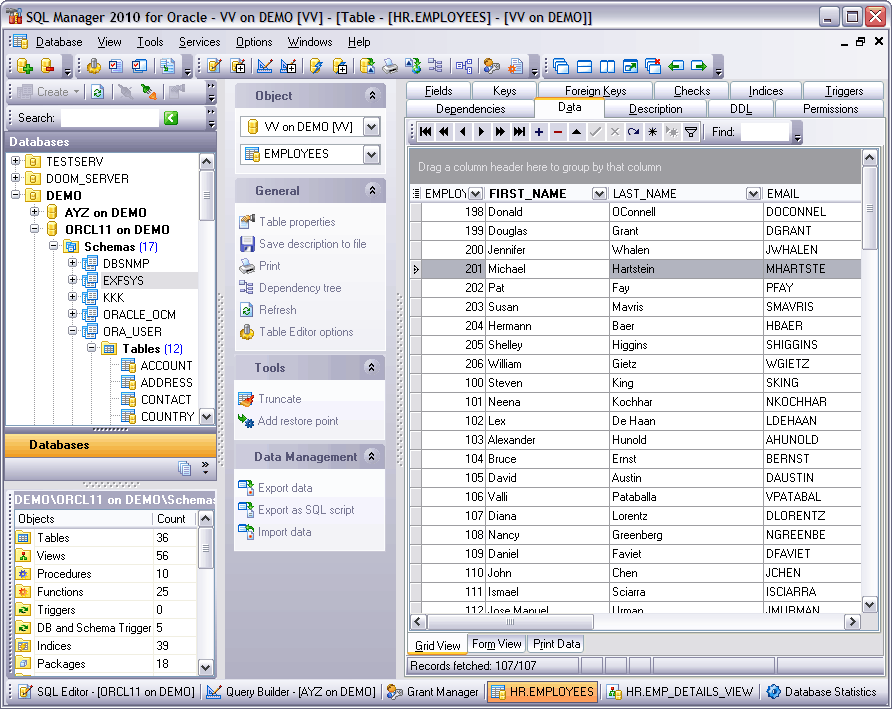
Task: Switch to the Foreign Keys tab
Action: click(595, 90)
